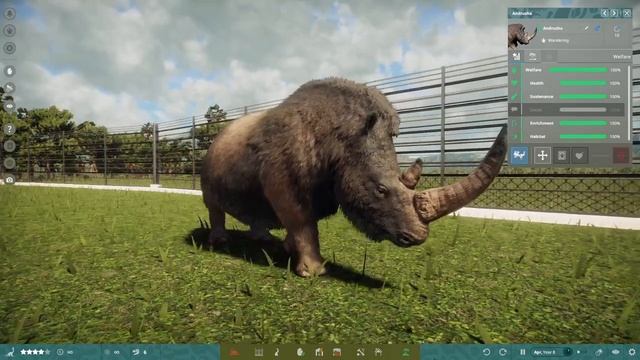The image size is (640, 360).
Task: Open help question mark icon
Action: coord(9,129)
